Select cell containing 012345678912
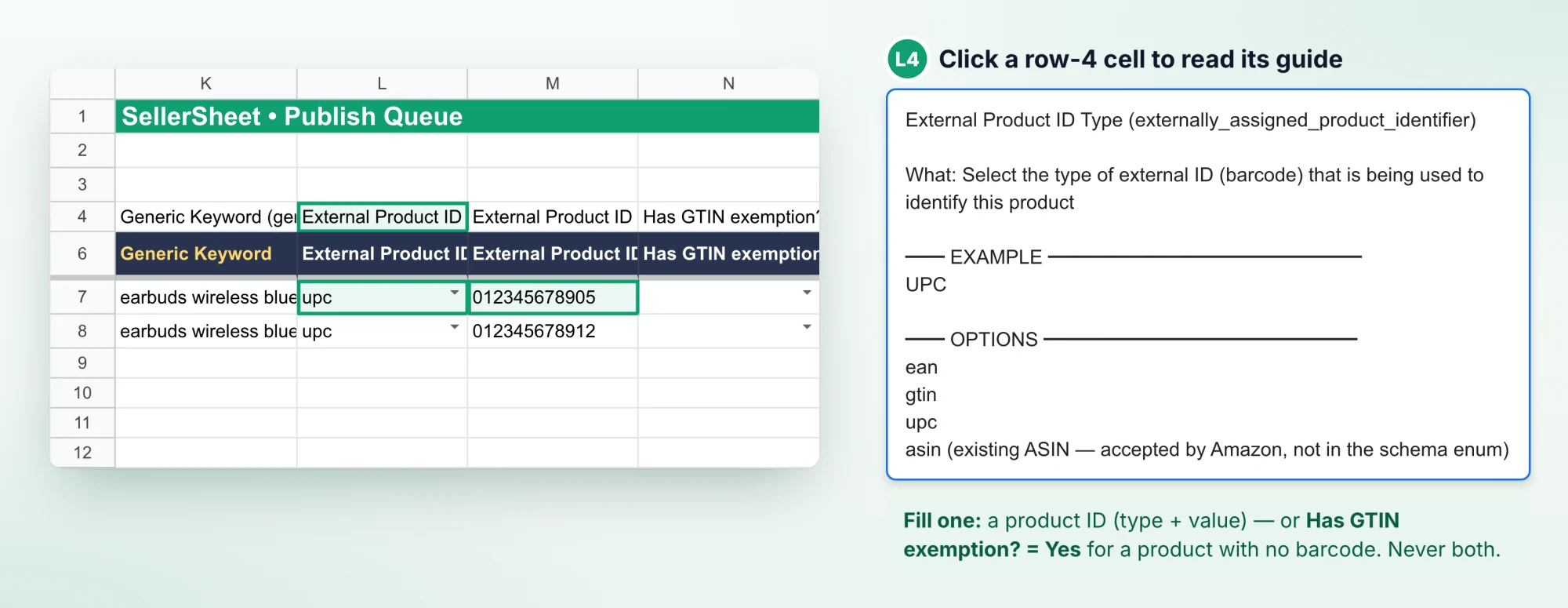 click(x=553, y=331)
